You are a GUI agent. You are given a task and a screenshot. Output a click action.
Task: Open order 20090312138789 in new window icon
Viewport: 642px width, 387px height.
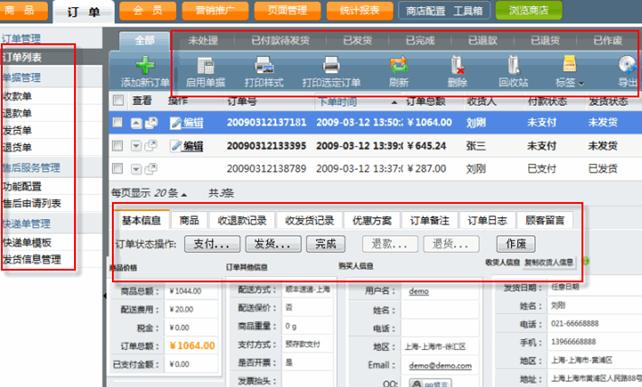tap(151, 168)
